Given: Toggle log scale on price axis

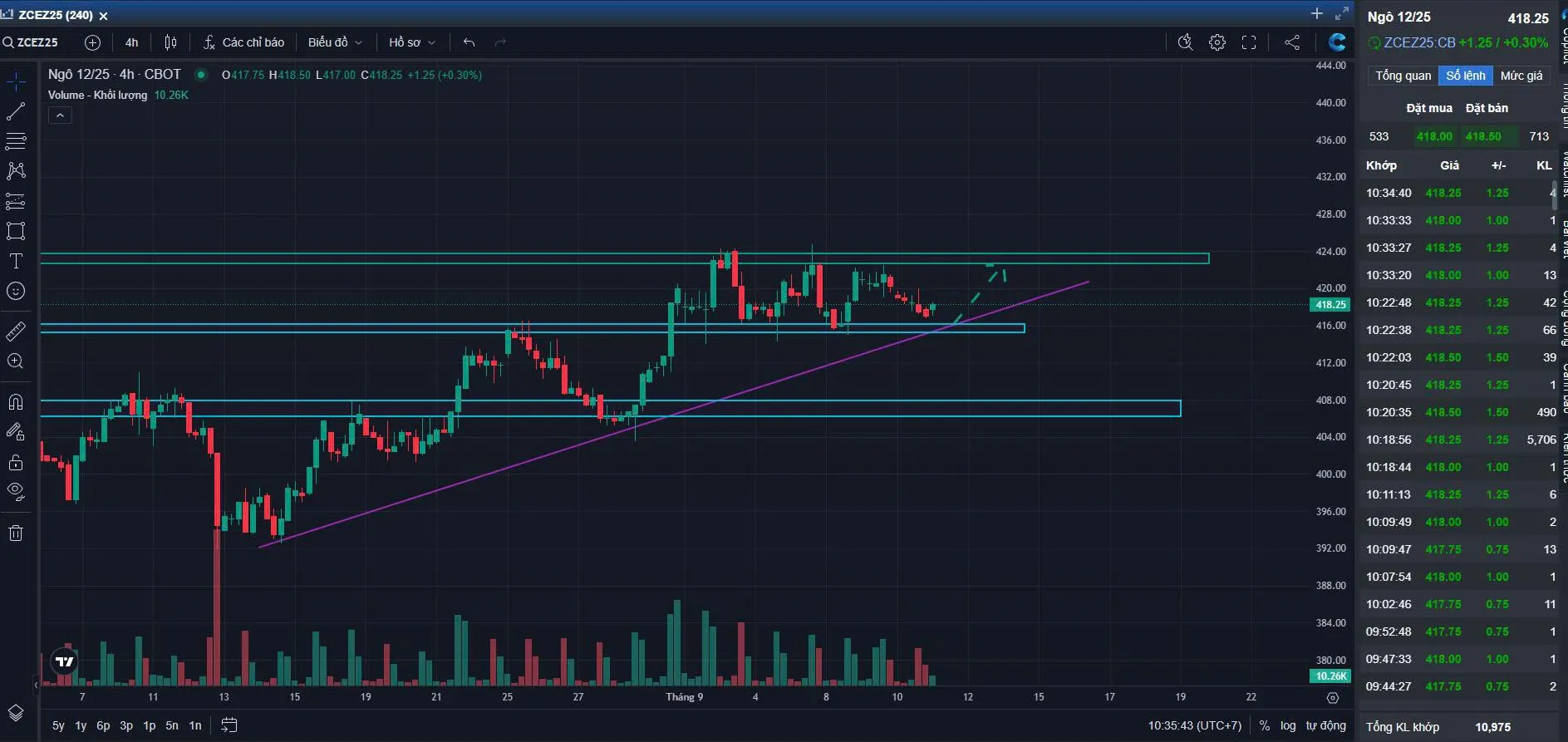Looking at the screenshot, I should (x=1288, y=725).
